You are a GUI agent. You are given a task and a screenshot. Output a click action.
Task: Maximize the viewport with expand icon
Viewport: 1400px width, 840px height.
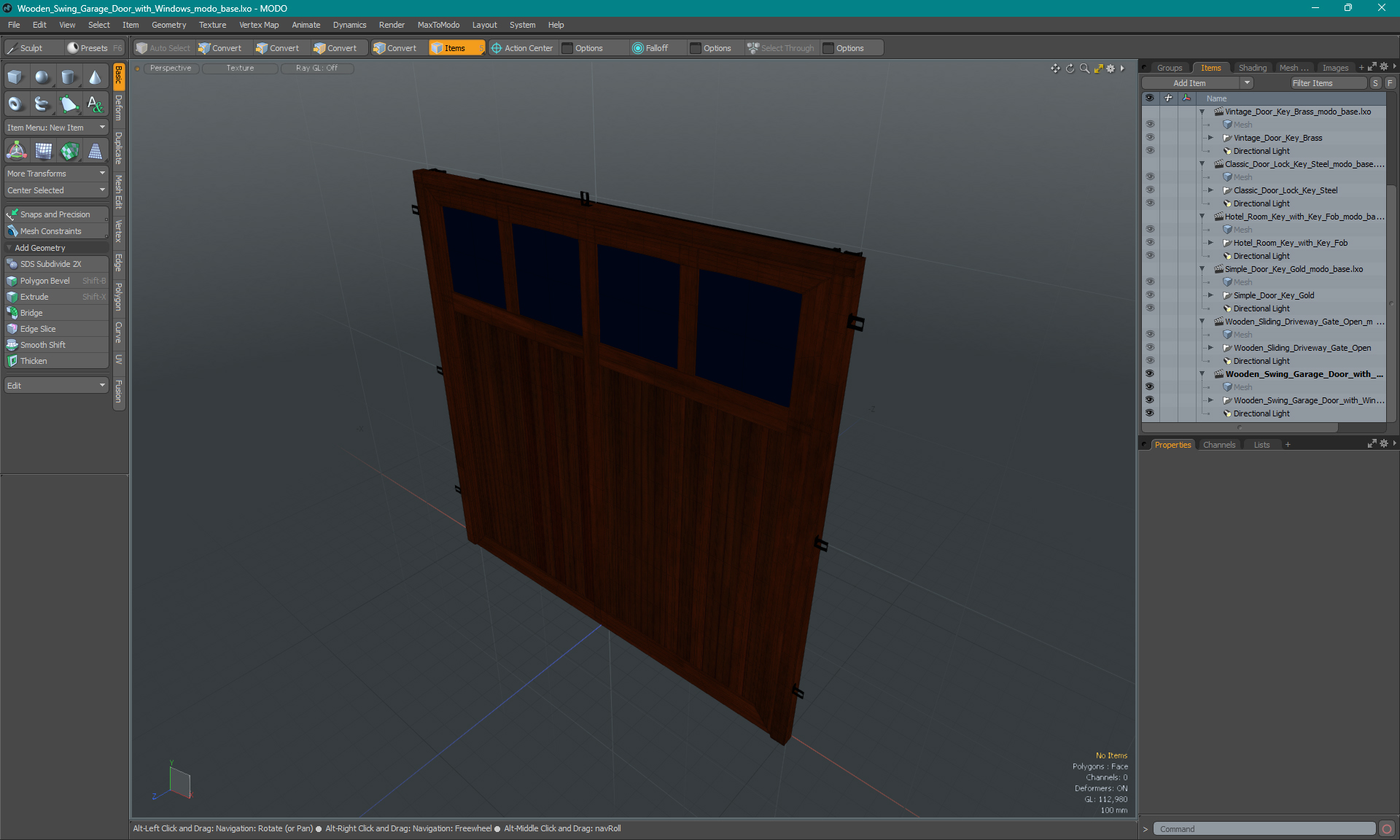point(1098,69)
